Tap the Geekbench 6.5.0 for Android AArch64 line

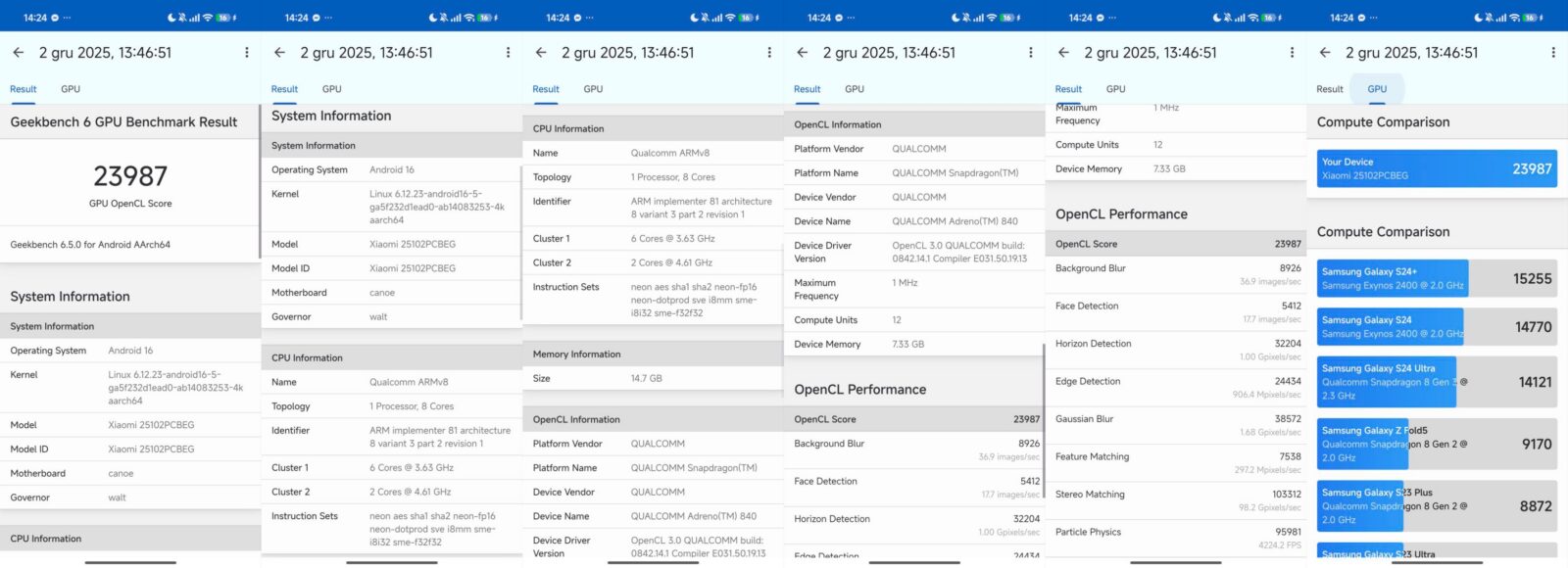[90, 245]
